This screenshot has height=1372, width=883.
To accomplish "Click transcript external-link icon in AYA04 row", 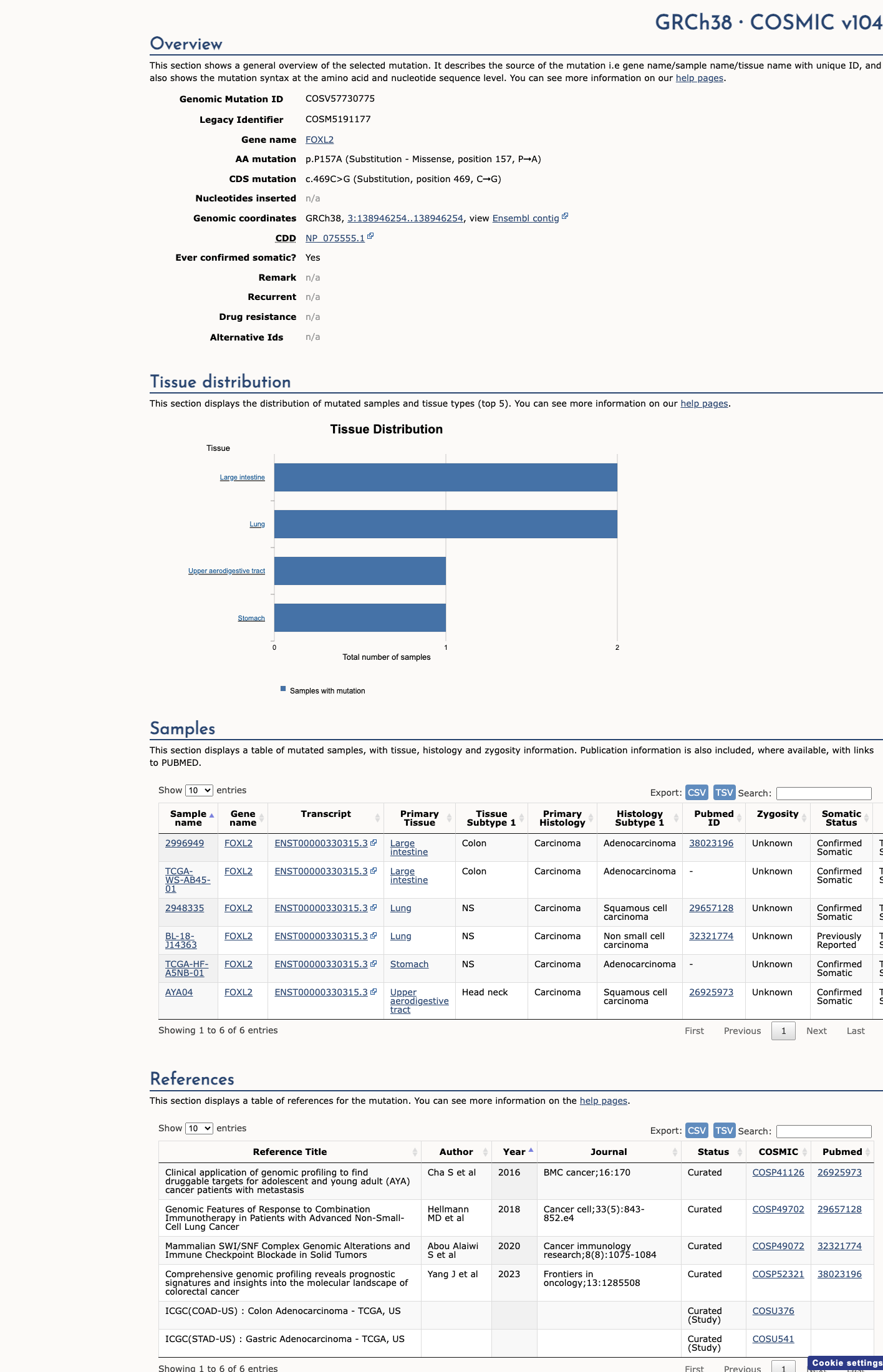I will (374, 992).
